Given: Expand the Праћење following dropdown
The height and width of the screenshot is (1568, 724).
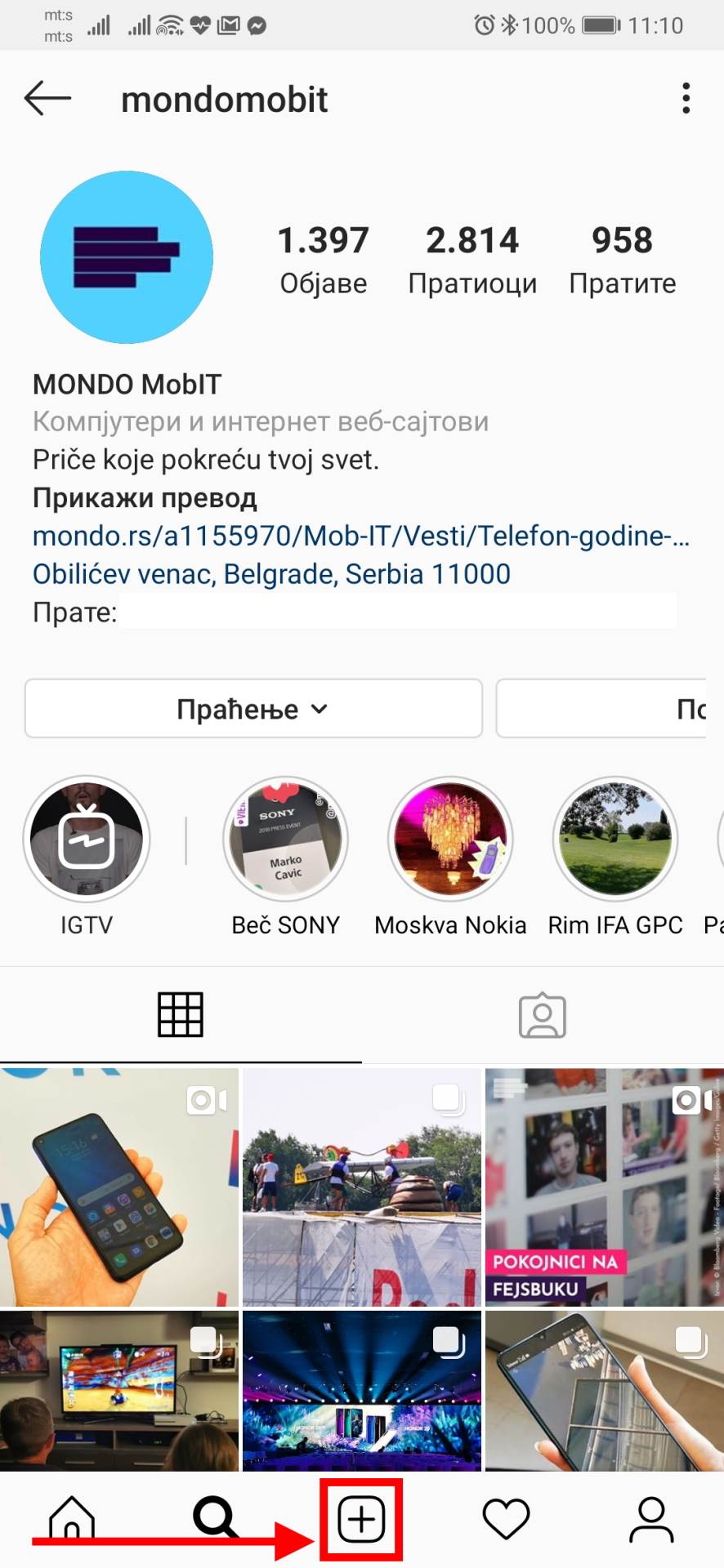Looking at the screenshot, I should (253, 709).
